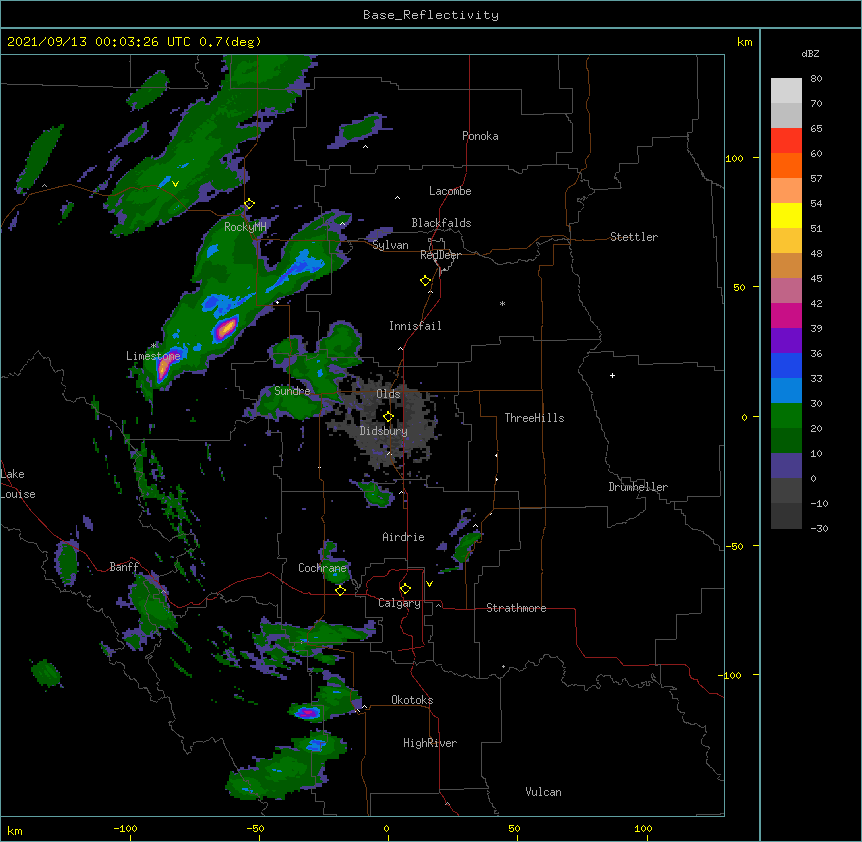Pick the bright yellow 51-54 dBZ legend swatch
This screenshot has width=862, height=842.
point(786,215)
